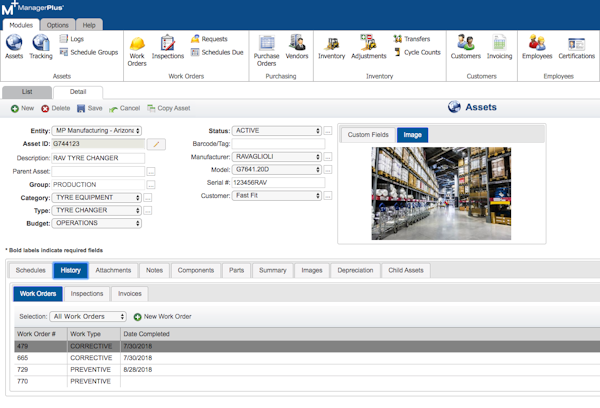
Task: Switch to the Depreciation tab
Action: click(355, 270)
